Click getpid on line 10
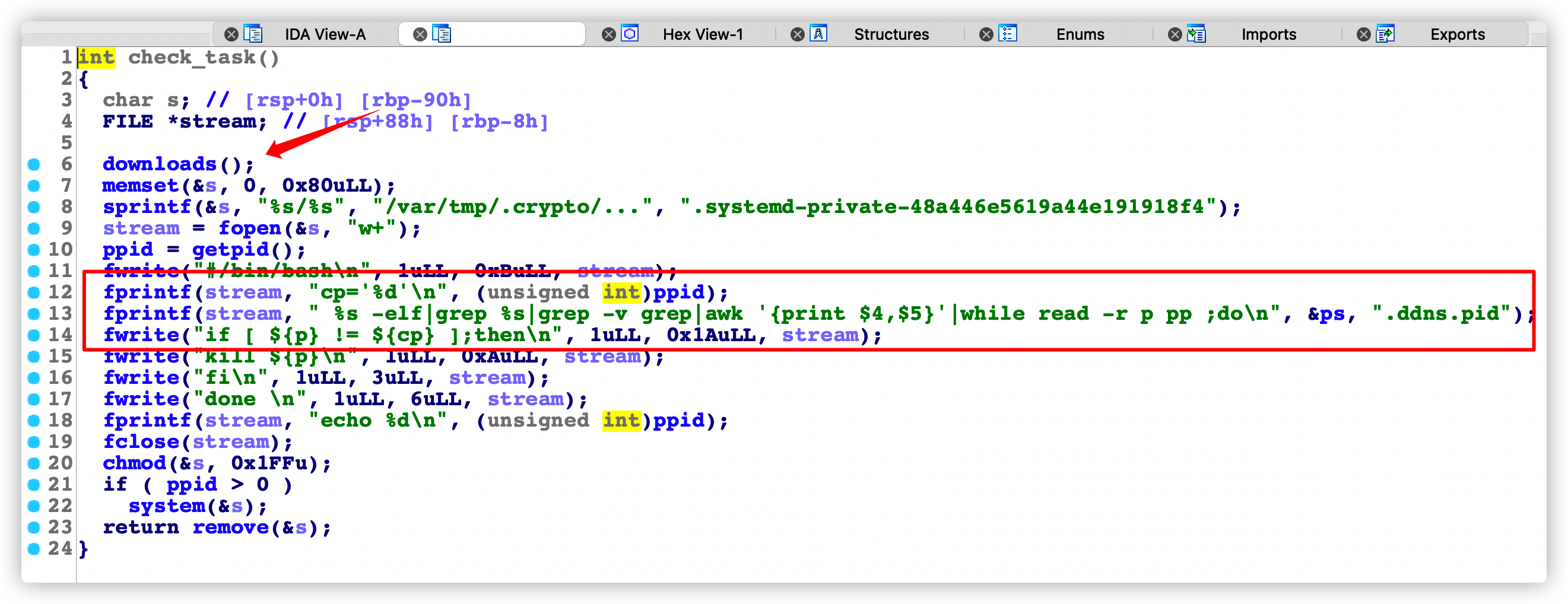 (231, 249)
